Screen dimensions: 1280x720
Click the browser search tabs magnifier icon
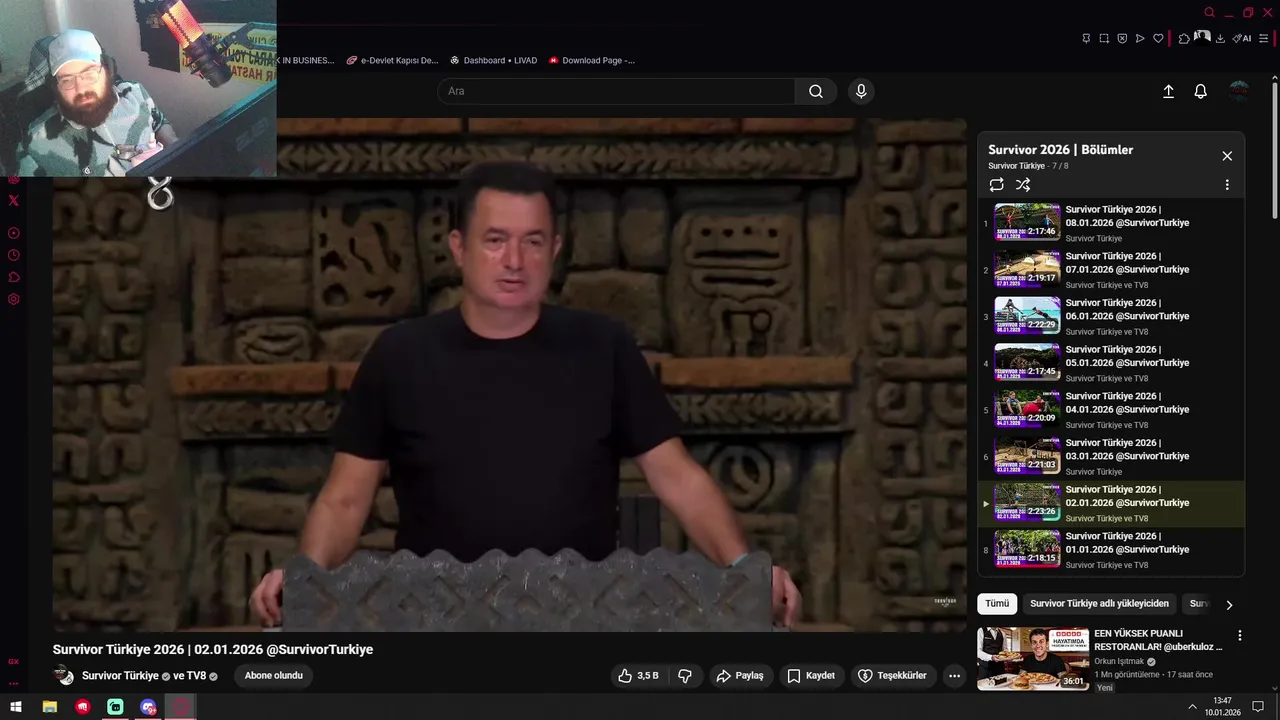1209,13
